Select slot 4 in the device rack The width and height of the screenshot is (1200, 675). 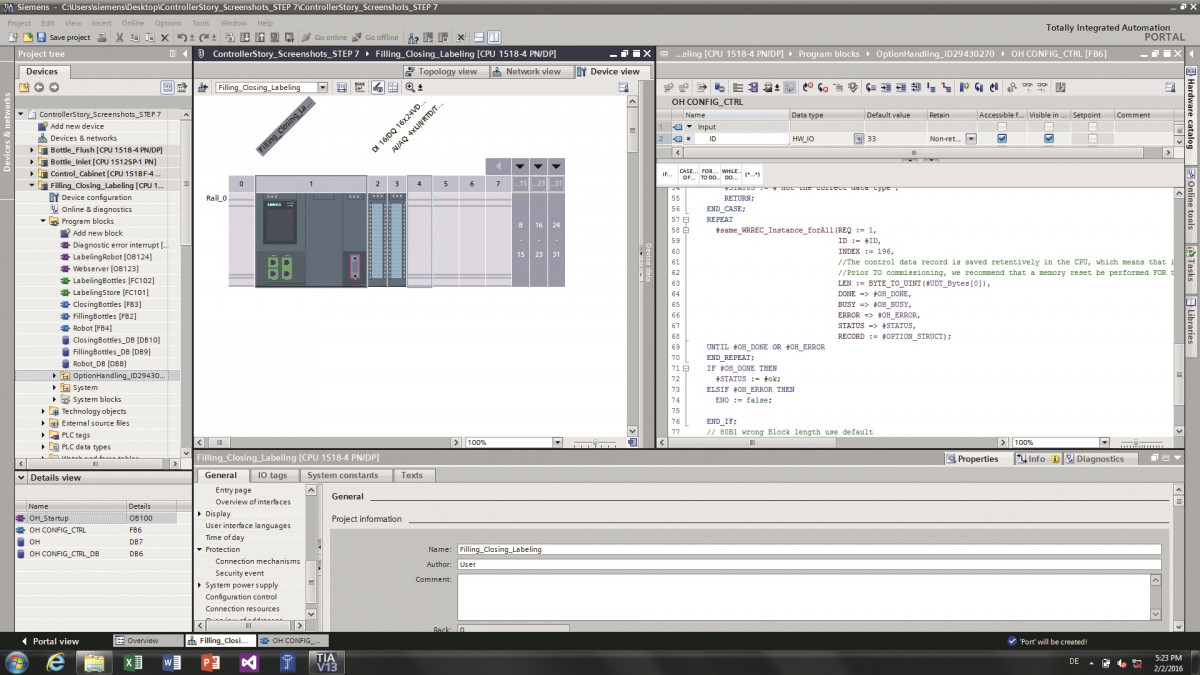tap(419, 230)
